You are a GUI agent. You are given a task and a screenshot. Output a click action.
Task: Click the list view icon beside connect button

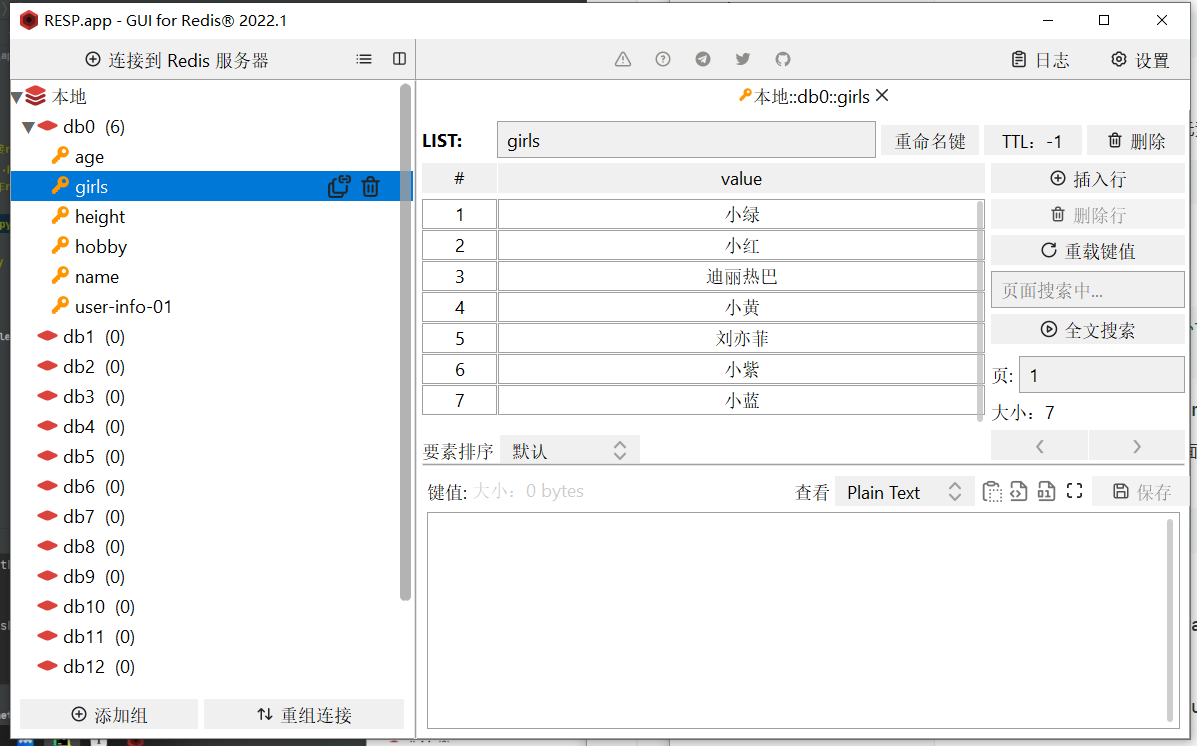364,60
